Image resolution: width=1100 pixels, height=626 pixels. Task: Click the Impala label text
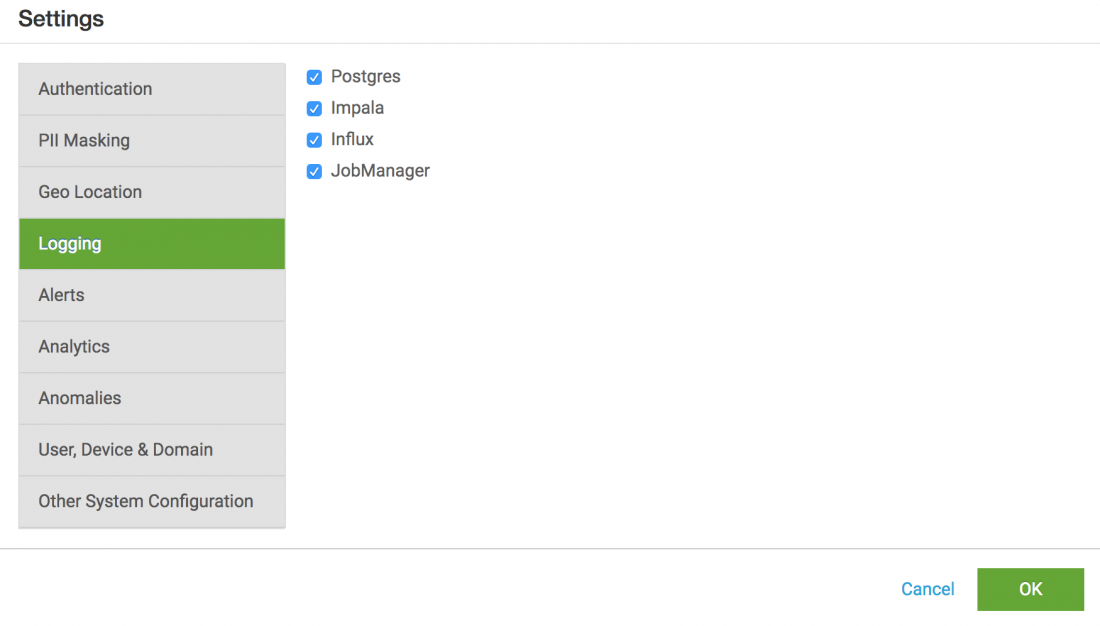357,108
